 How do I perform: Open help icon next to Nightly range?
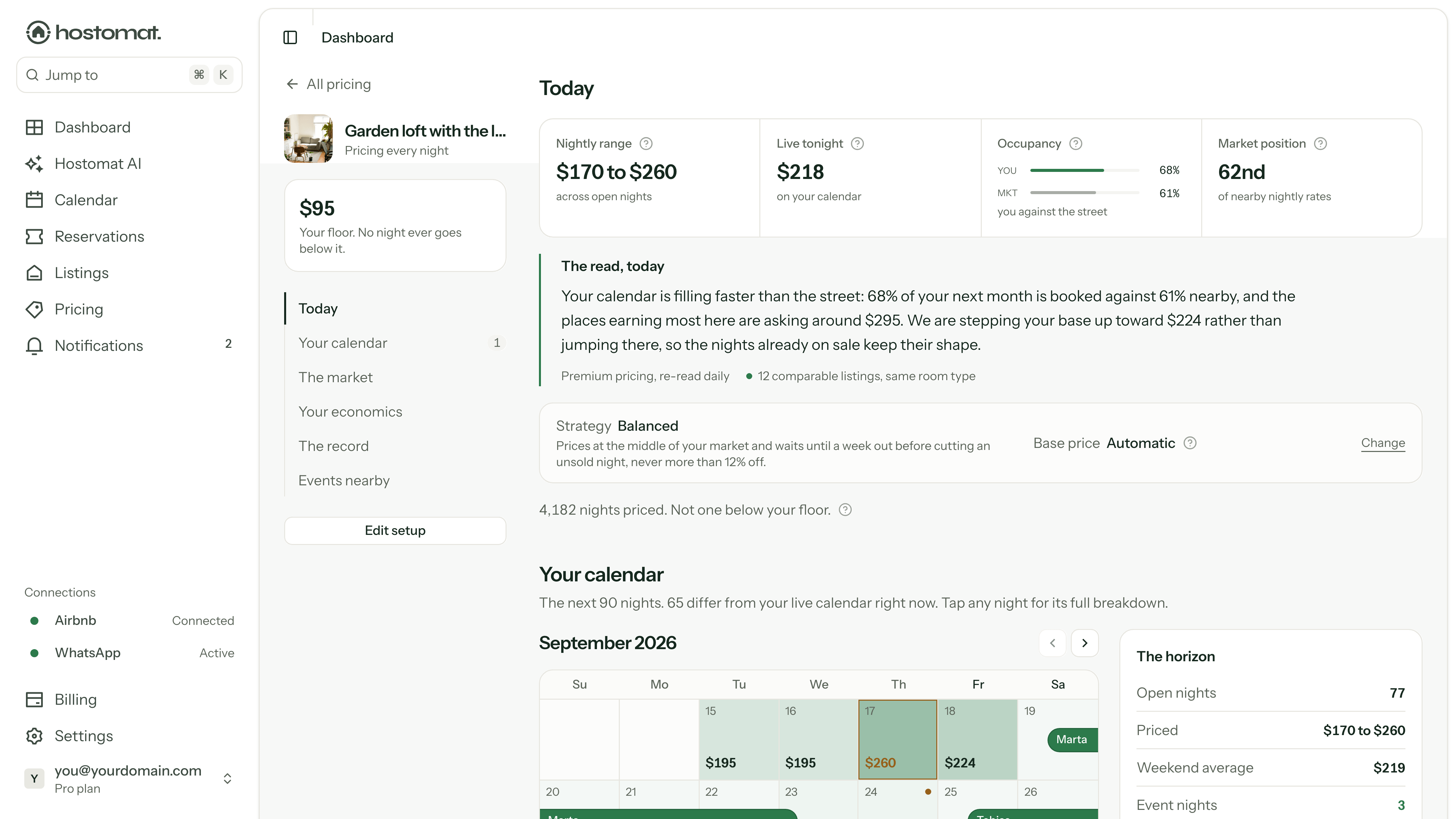646,144
